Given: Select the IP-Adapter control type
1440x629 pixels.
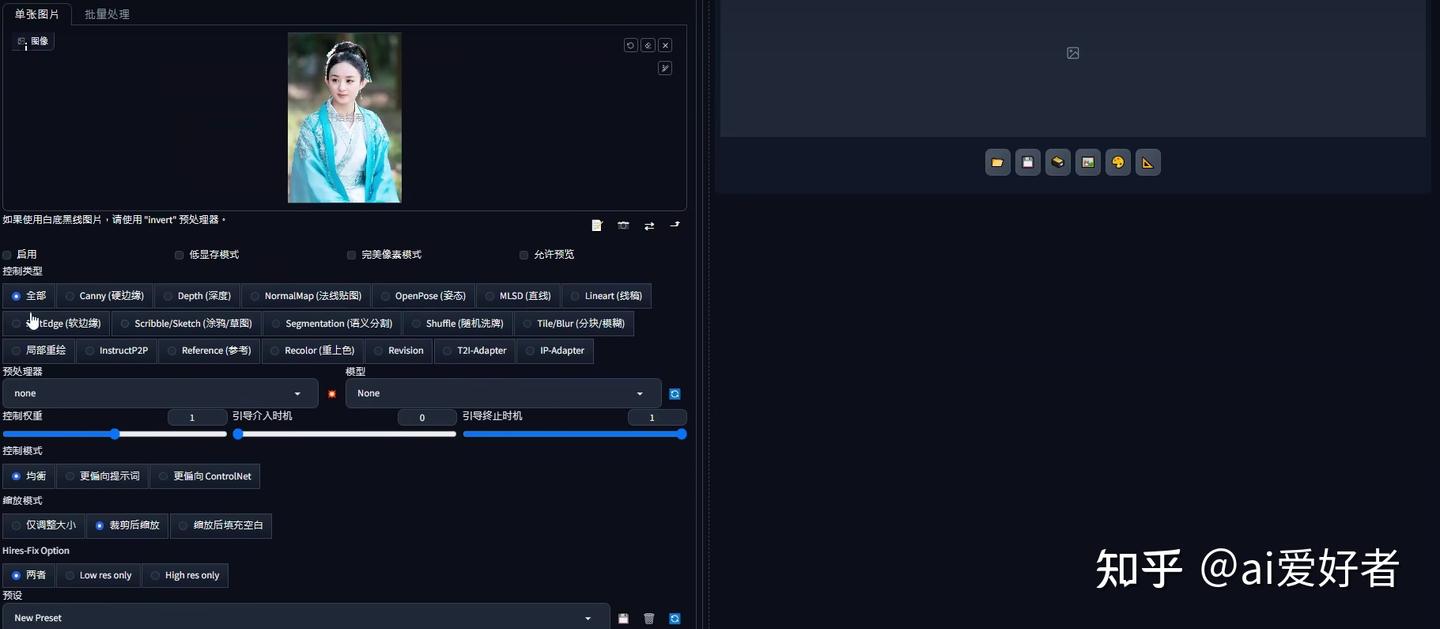Looking at the screenshot, I should (556, 351).
